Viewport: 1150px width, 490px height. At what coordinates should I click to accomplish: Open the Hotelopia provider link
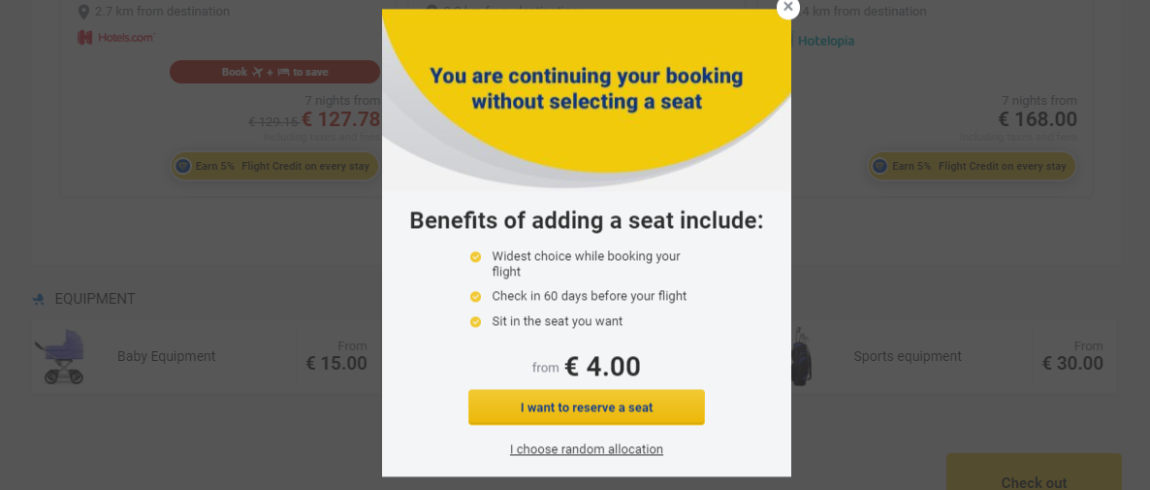click(x=826, y=41)
